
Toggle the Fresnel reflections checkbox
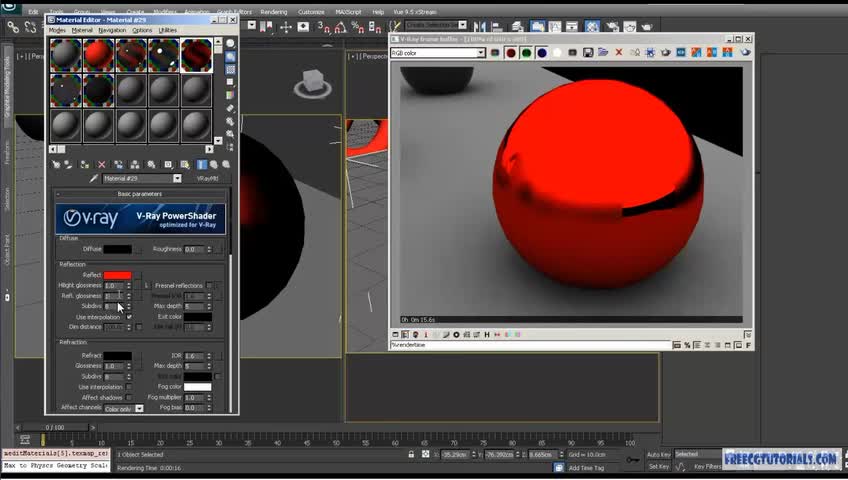(x=210, y=285)
